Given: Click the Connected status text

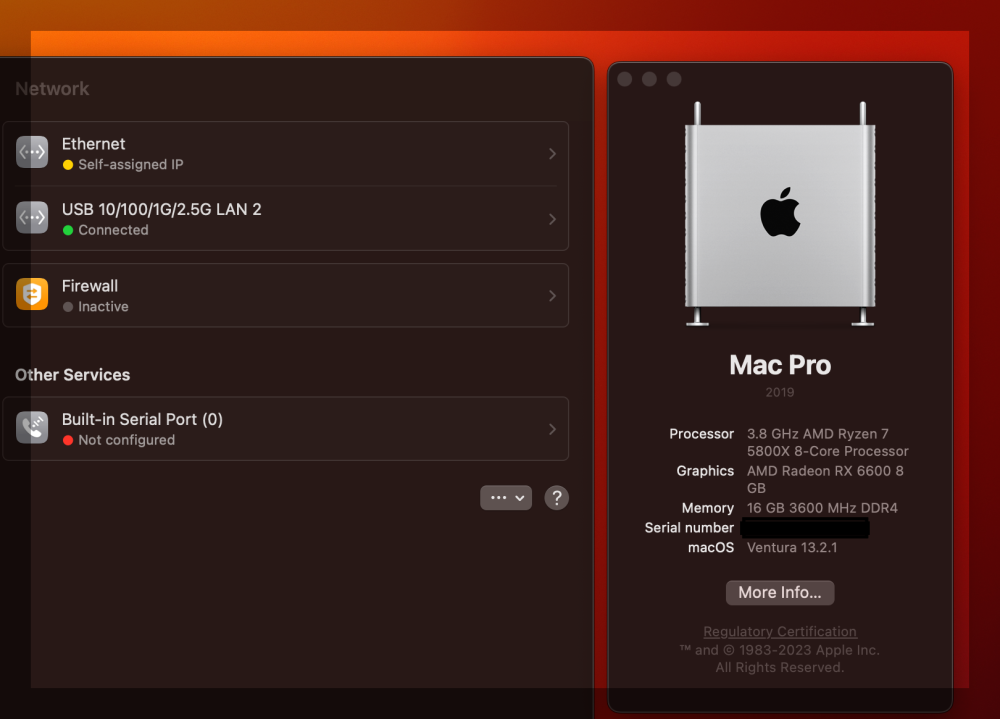Looking at the screenshot, I should (x=114, y=230).
